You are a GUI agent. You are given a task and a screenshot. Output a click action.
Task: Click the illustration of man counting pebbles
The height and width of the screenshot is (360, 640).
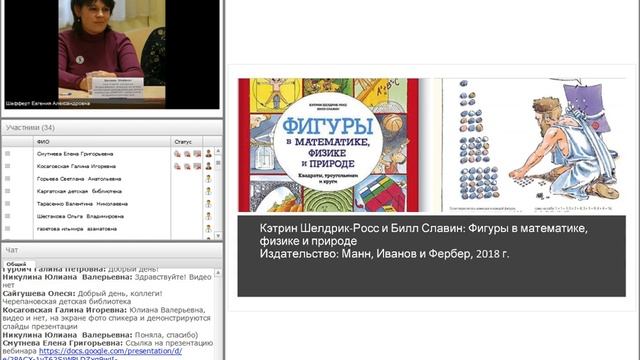533,145
